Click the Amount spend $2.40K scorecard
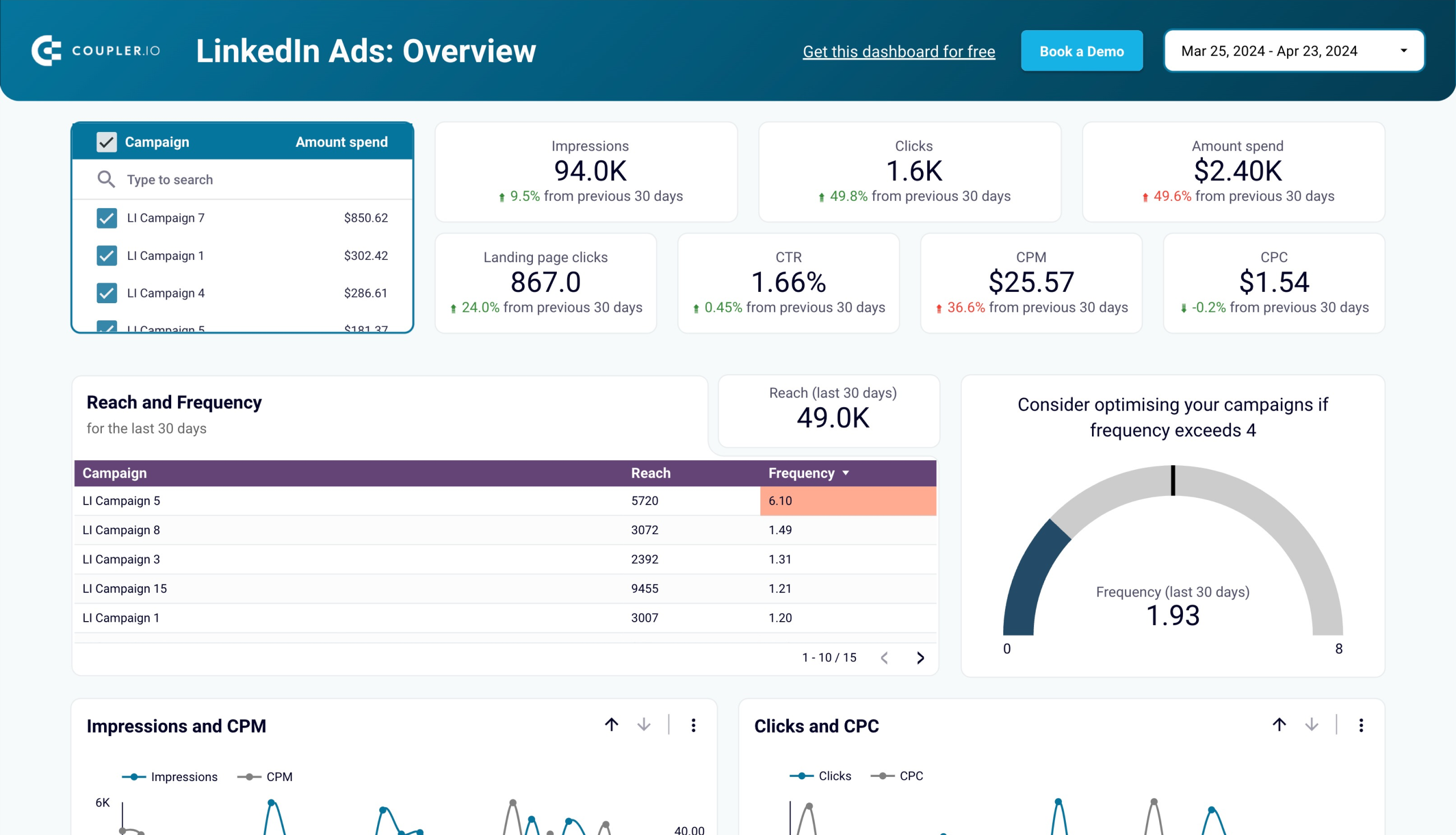The width and height of the screenshot is (1456, 835). click(1234, 171)
